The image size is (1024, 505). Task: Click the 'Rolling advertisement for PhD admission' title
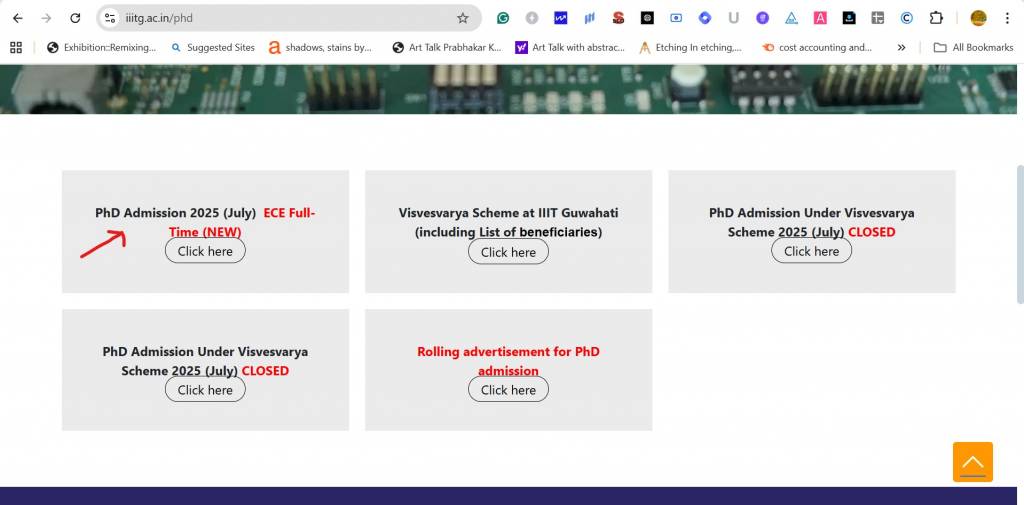508,361
